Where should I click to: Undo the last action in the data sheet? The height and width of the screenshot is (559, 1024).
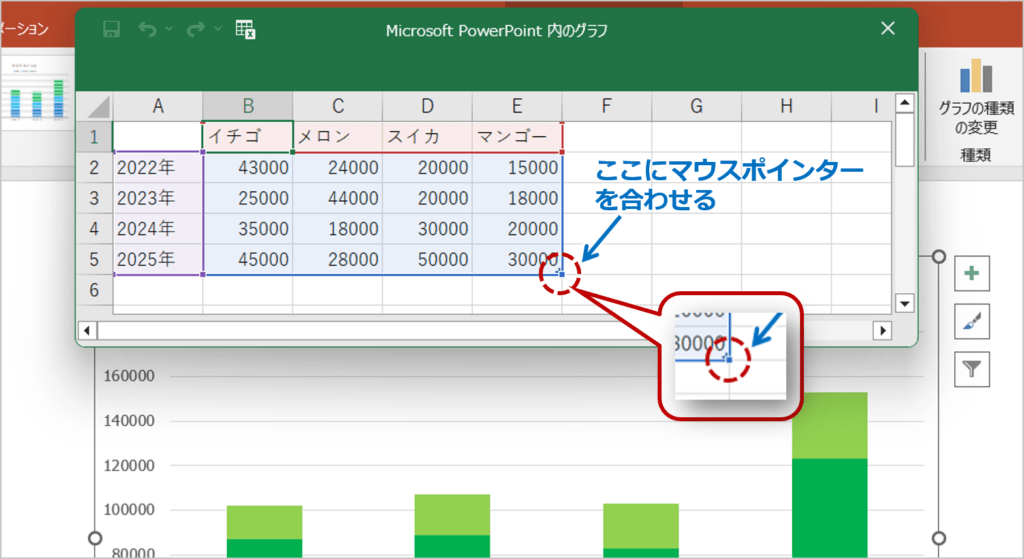[x=148, y=29]
